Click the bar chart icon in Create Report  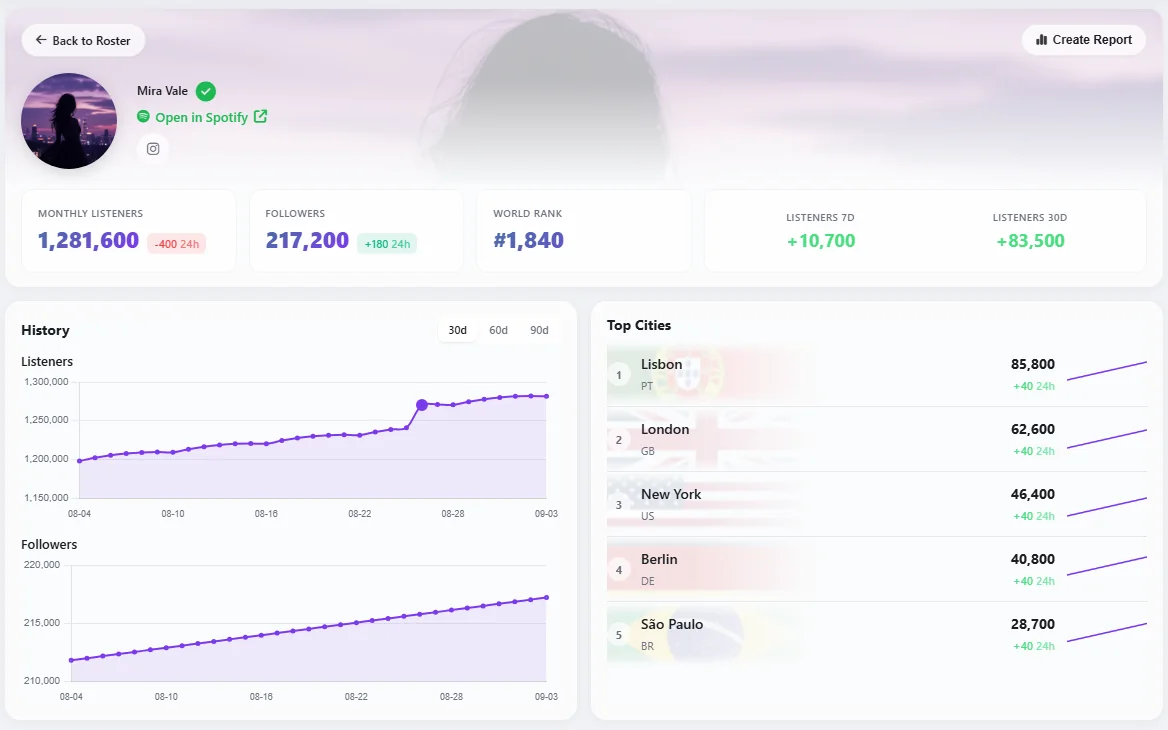[x=1041, y=39]
